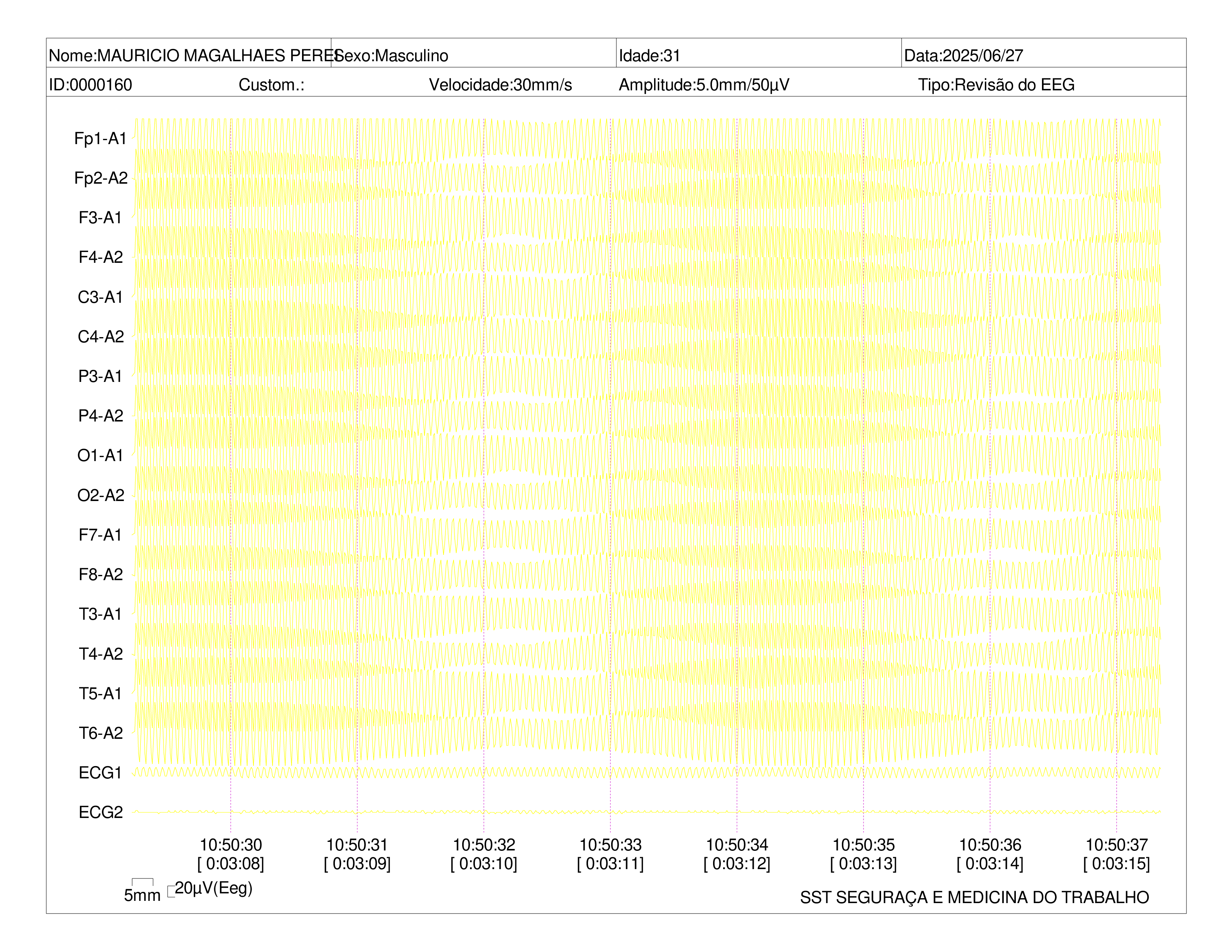This screenshot has width=1232, height=952.
Task: Click the elapsed time '[ 0:03:14]'
Action: pos(990,864)
